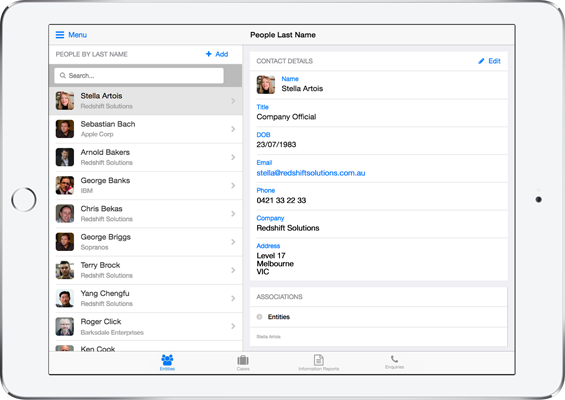Image resolution: width=565 pixels, height=400 pixels.
Task: Open Terry Brock row chevron
Action: 233,270
